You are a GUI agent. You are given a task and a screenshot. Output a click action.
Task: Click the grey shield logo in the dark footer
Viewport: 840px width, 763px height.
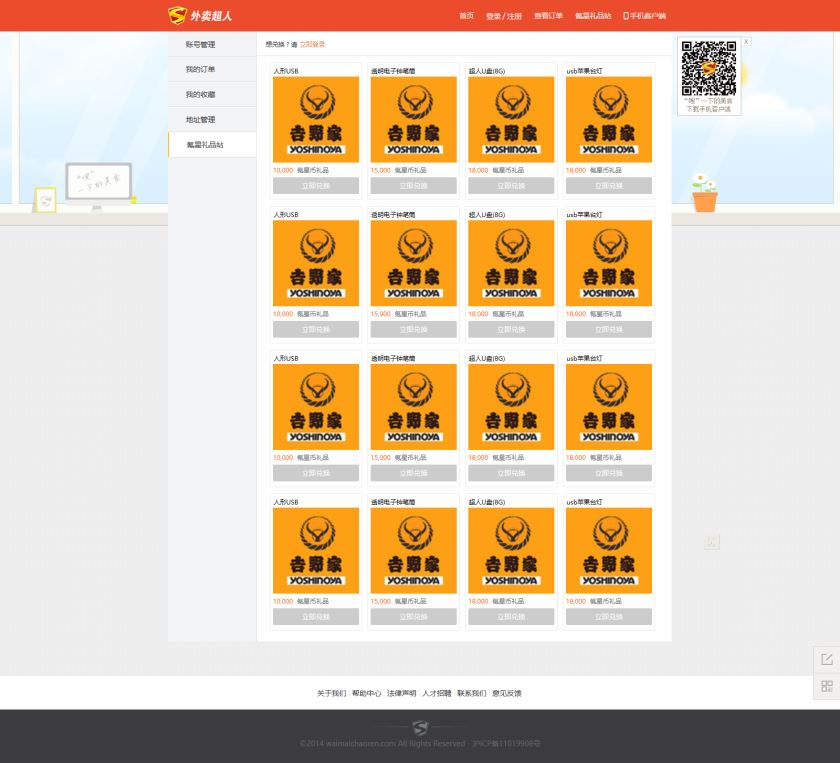click(x=420, y=727)
